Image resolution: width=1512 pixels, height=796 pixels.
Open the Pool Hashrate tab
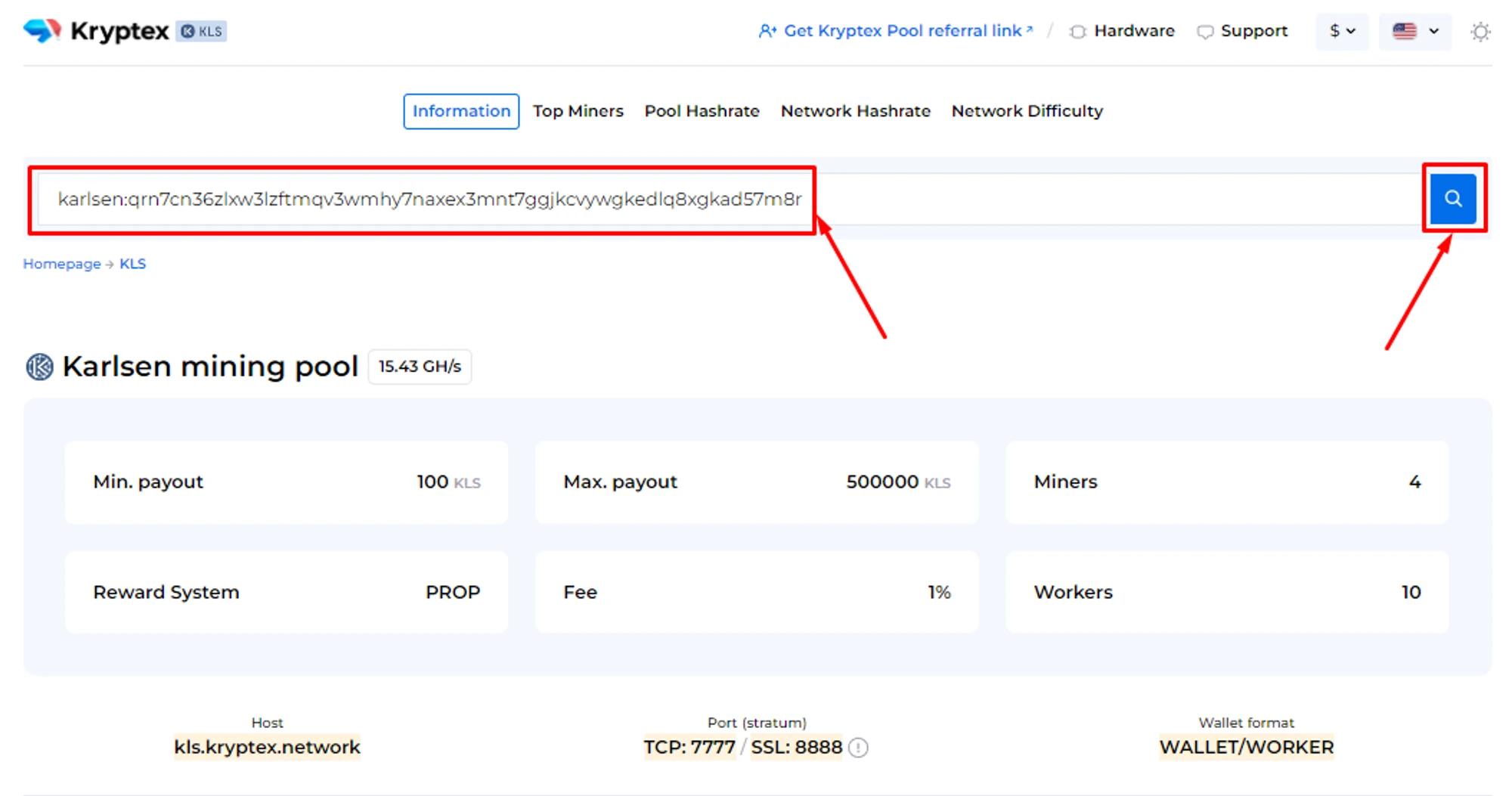tap(702, 111)
